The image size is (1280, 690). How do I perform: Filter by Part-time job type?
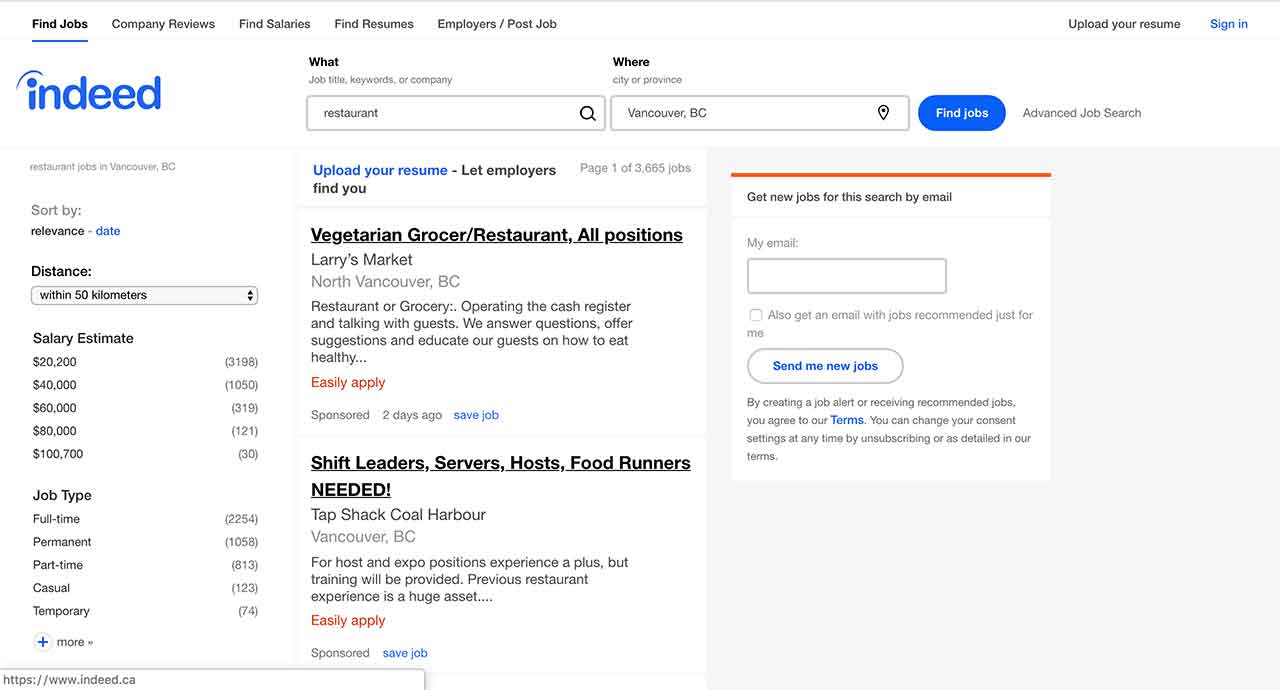click(x=58, y=565)
